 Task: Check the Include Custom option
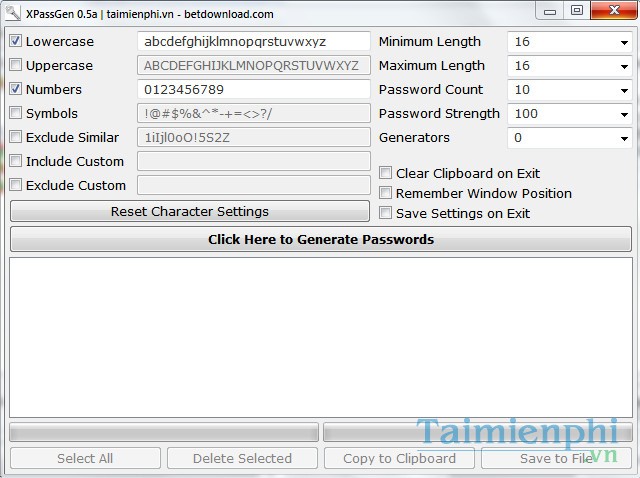pos(16,162)
